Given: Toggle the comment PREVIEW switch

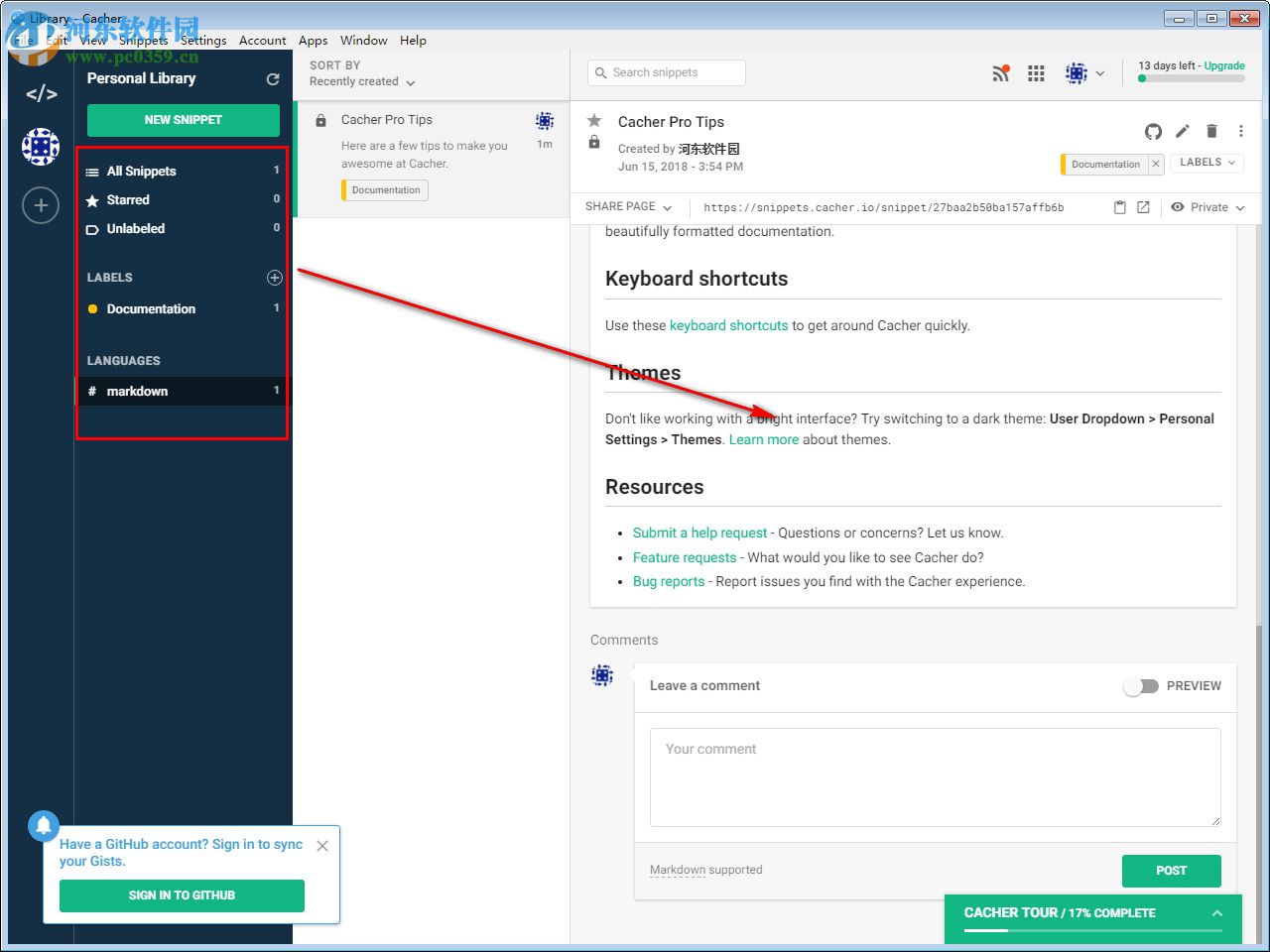Looking at the screenshot, I should coord(1141,686).
